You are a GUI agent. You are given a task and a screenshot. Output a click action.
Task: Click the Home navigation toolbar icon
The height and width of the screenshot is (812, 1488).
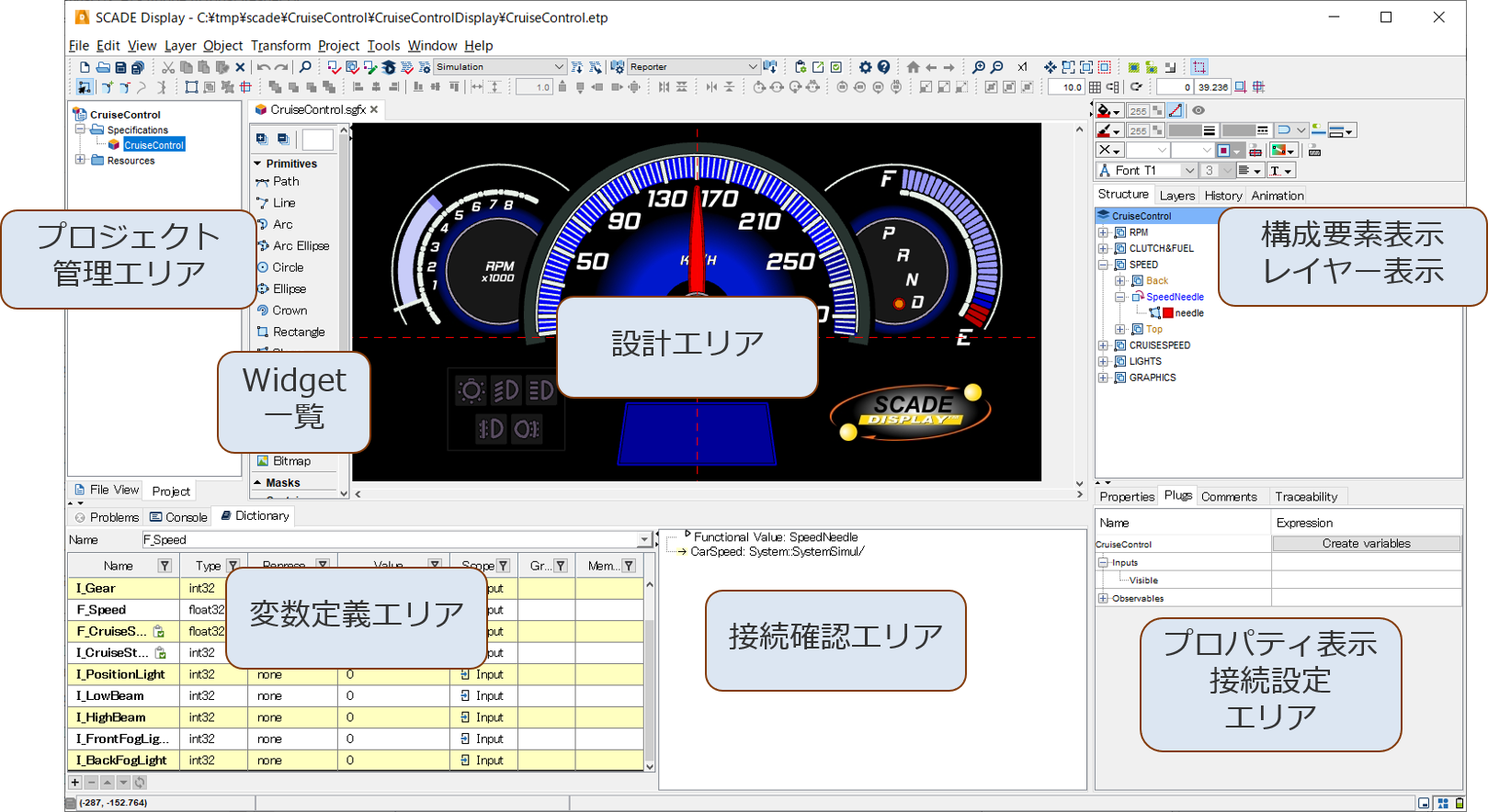point(913,67)
